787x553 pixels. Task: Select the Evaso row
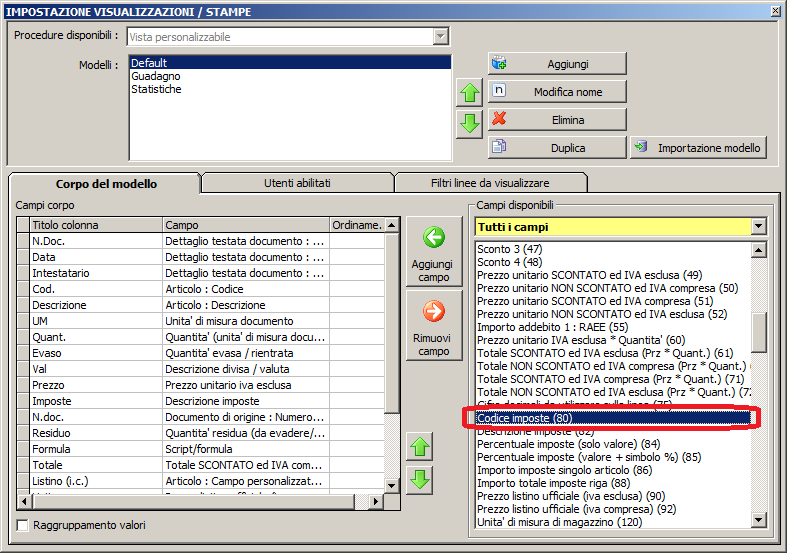(201, 353)
